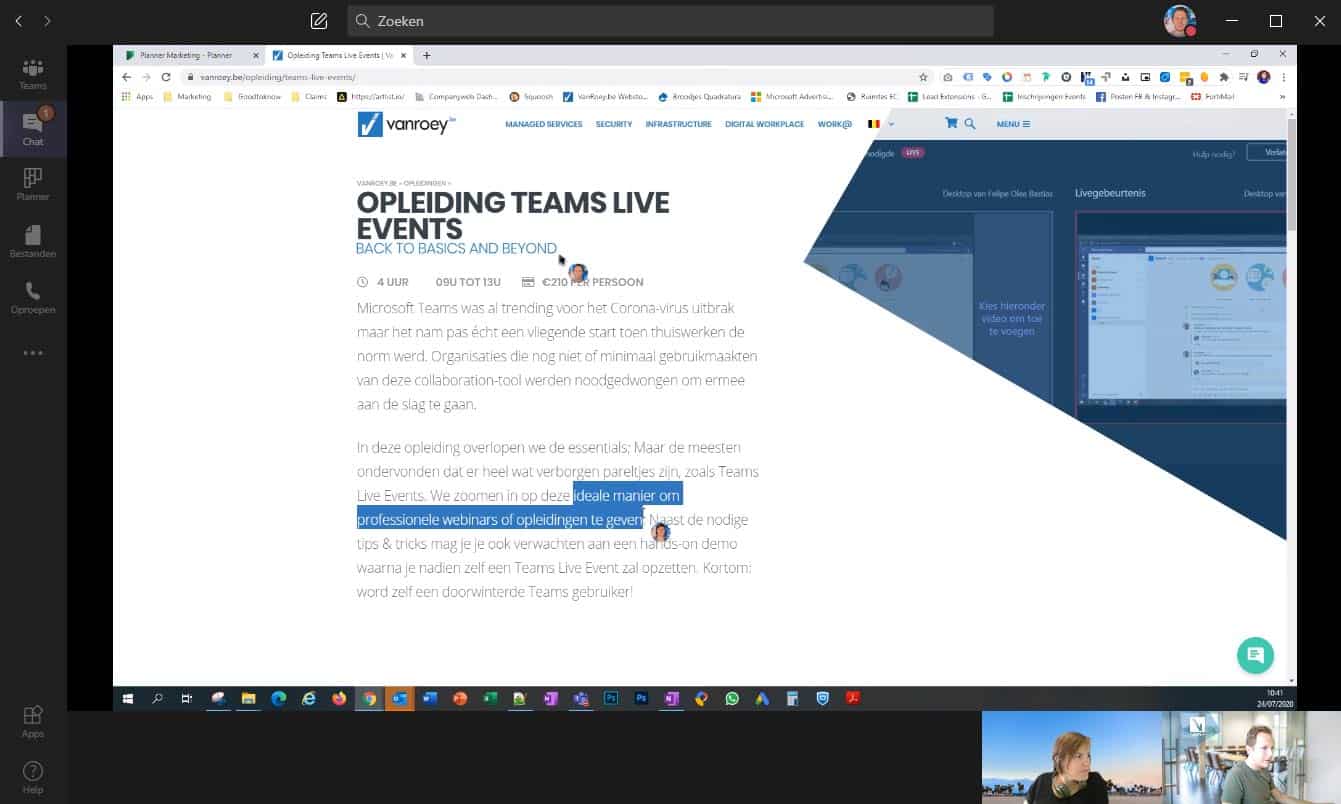Screen dimensions: 1341x804
Task: Open the Goodtoknow bookmarks folder
Action: tap(253, 97)
